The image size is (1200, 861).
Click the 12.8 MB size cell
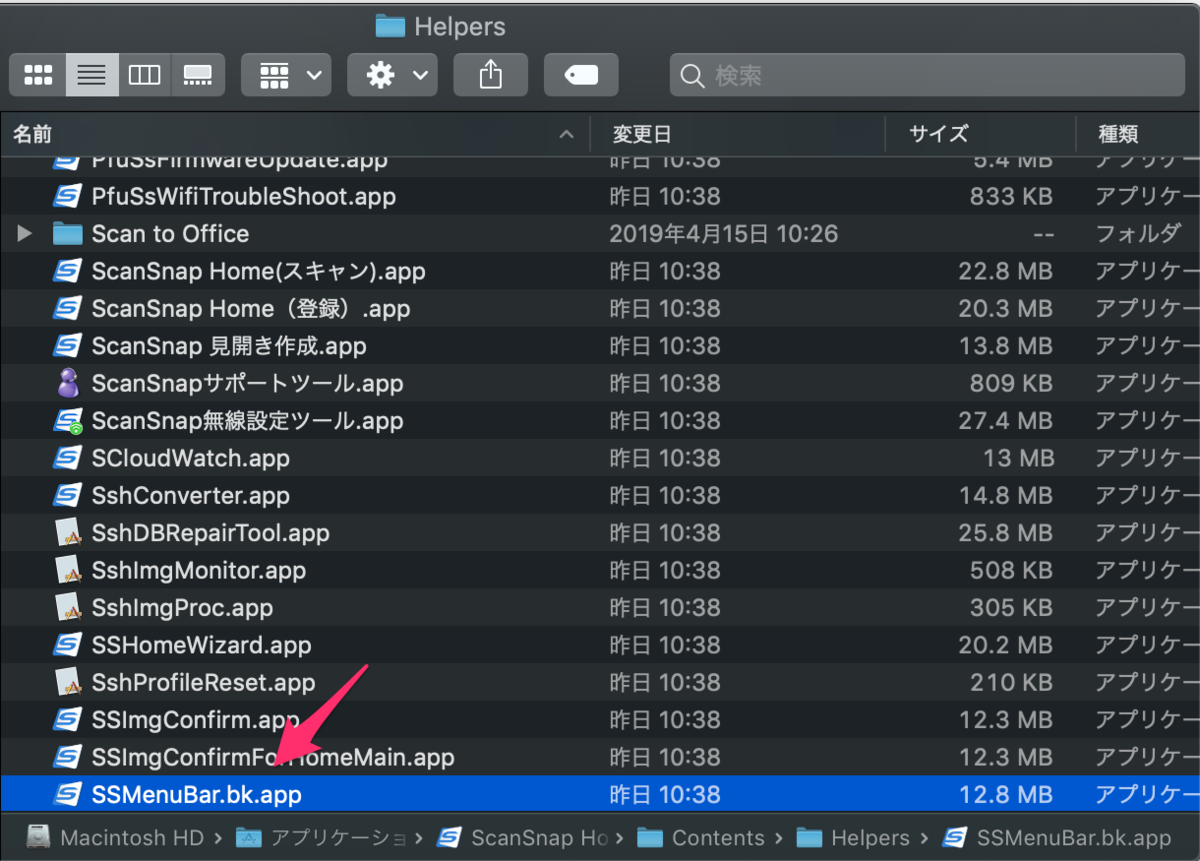tap(1005, 795)
